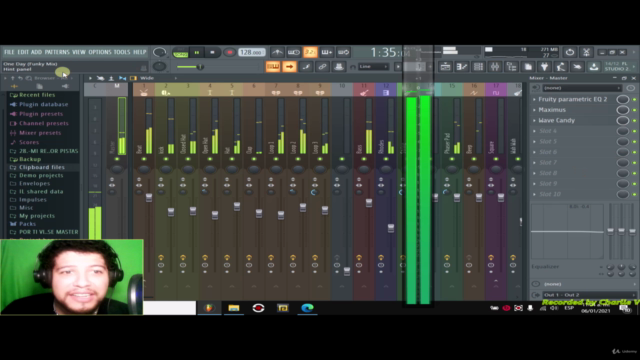Disable the Wave Candy slot LED
The image size is (640, 360).
click(634, 120)
